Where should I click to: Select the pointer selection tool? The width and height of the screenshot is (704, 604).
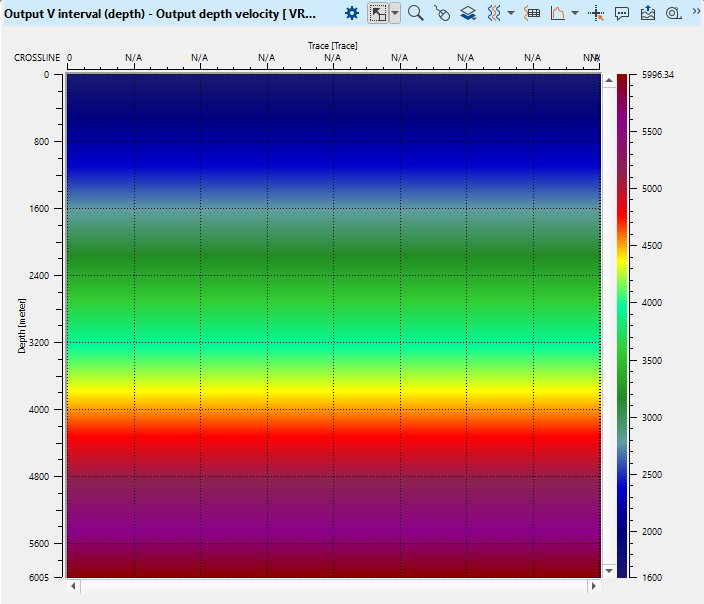coord(378,13)
